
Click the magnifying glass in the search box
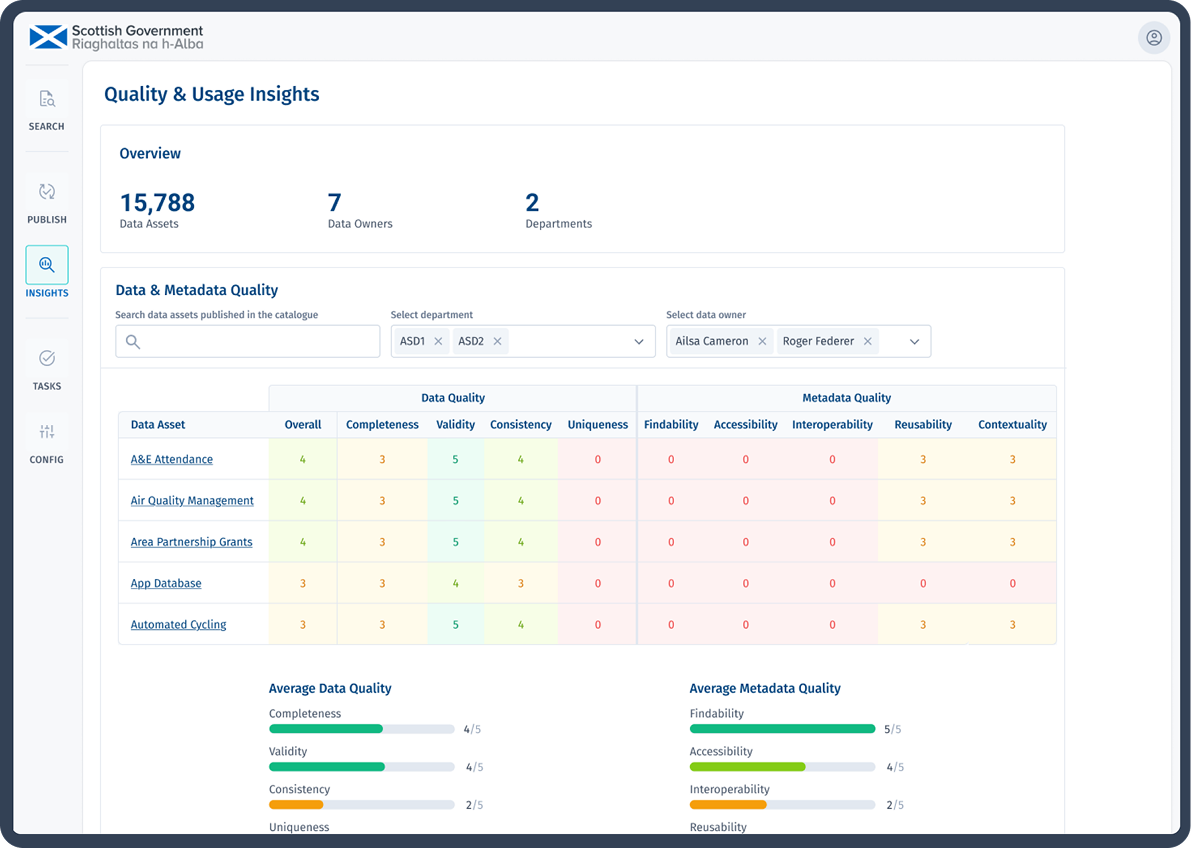click(x=132, y=341)
